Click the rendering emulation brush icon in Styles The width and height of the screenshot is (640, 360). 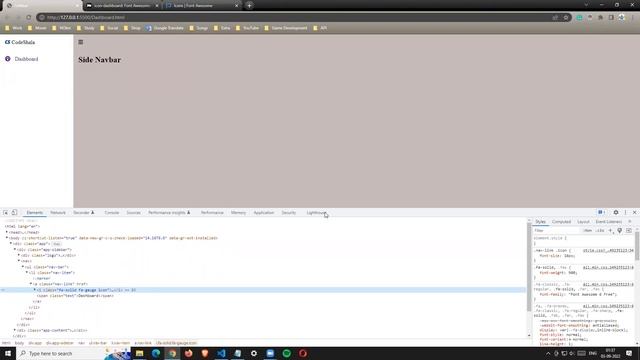pos(620,231)
